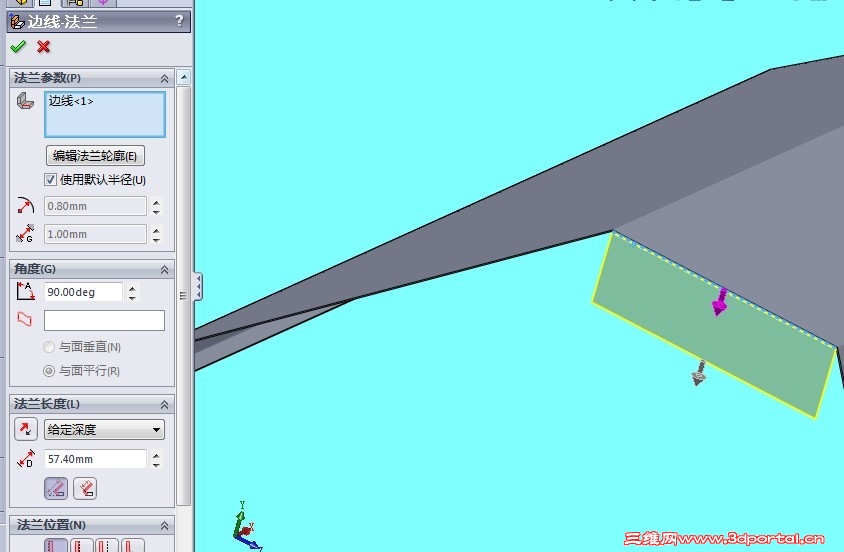Choose the fourth flange position icon

click(132, 545)
